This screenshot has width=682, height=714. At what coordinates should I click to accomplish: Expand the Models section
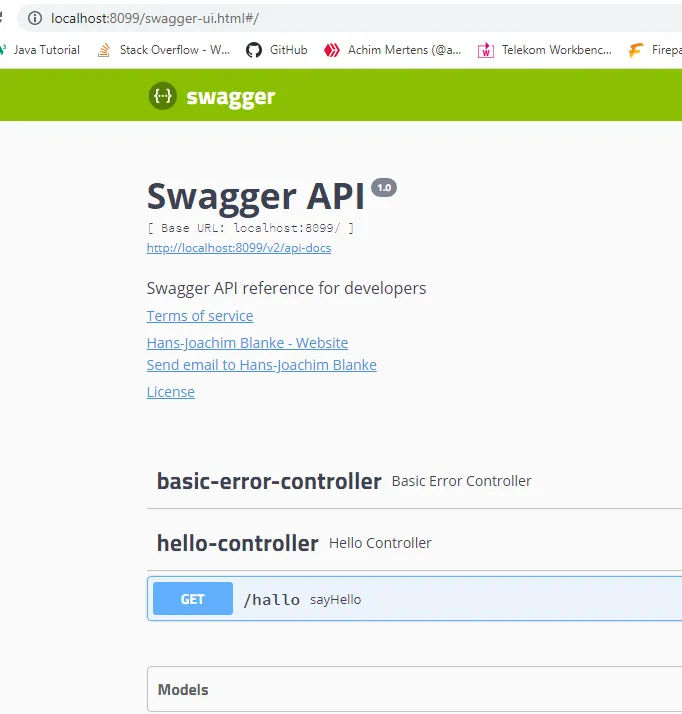pos(414,689)
